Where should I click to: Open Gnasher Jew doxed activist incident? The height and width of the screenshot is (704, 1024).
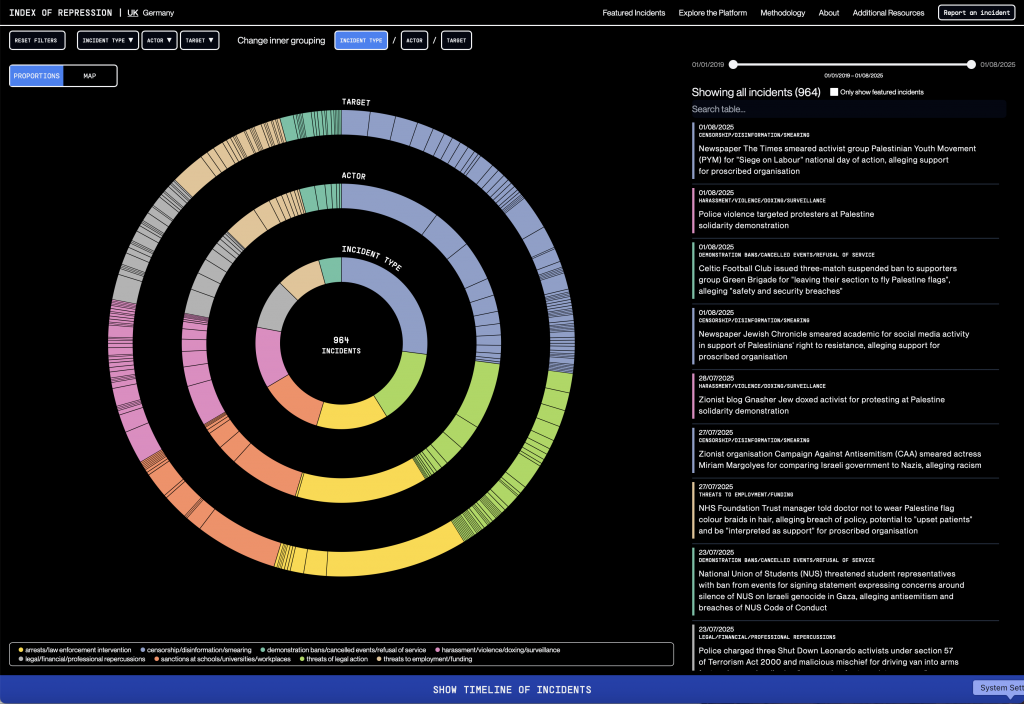[x=845, y=396]
